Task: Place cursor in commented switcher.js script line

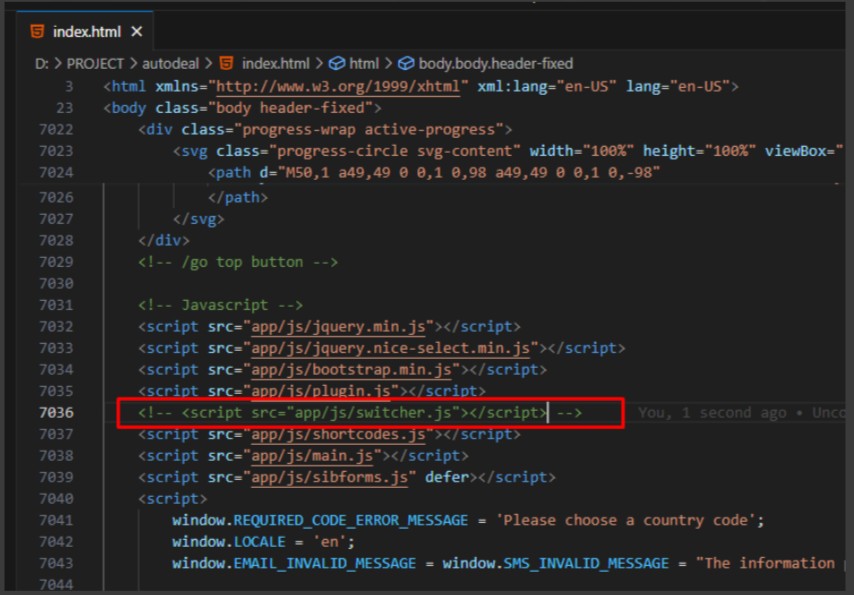Action: 359,413
